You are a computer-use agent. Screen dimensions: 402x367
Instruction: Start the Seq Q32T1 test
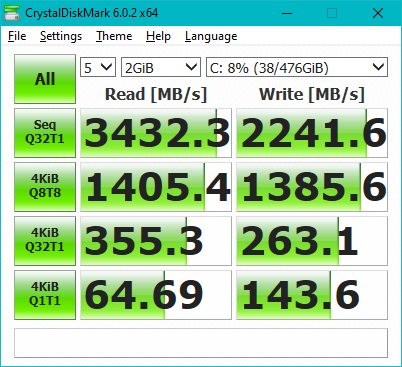(45, 133)
